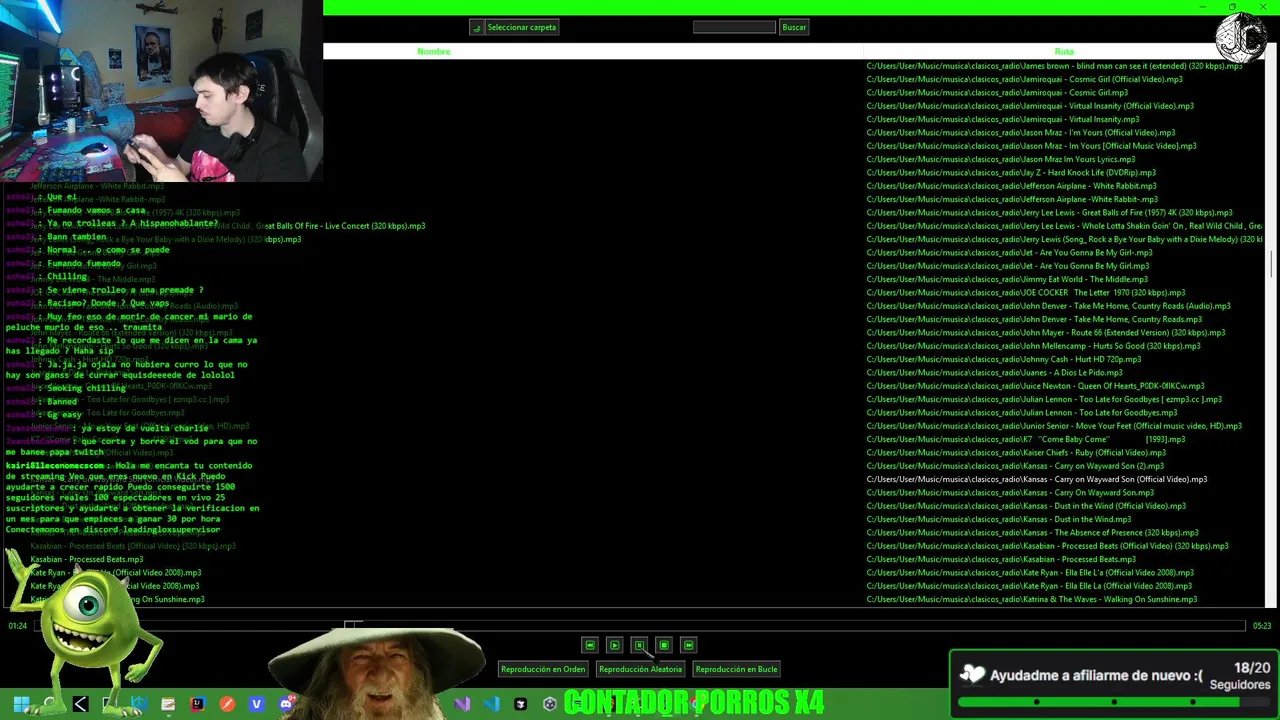Select Jerry Lee Lewis - Great Balls of Fire (1957) row

coord(1049,212)
